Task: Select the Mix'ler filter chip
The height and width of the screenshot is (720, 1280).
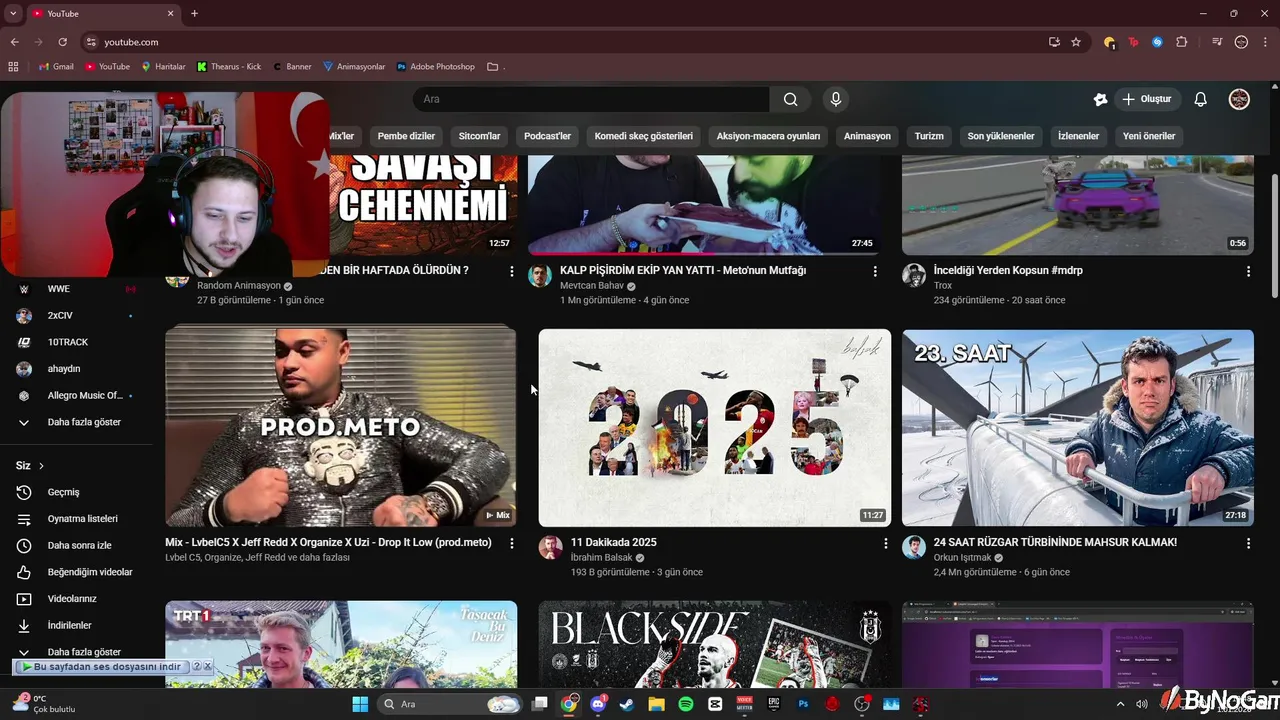Action: 342,136
